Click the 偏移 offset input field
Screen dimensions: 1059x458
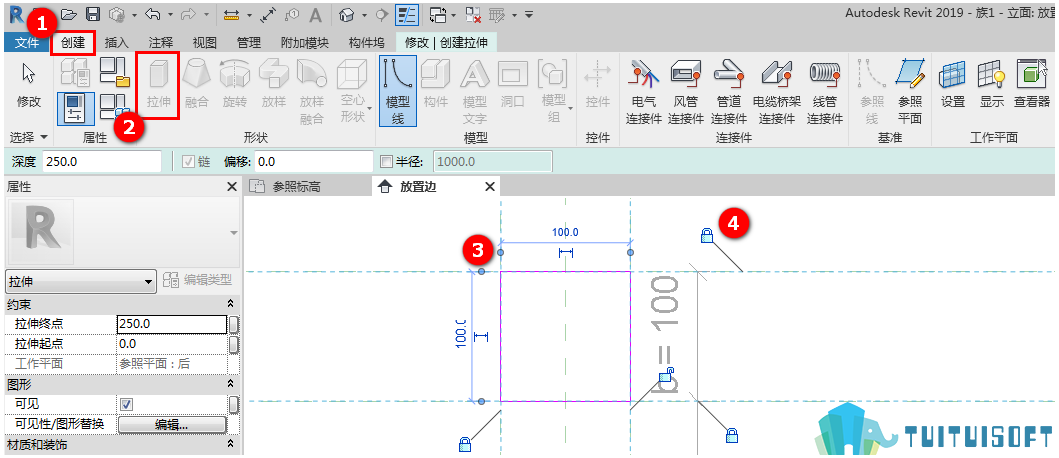(x=313, y=162)
